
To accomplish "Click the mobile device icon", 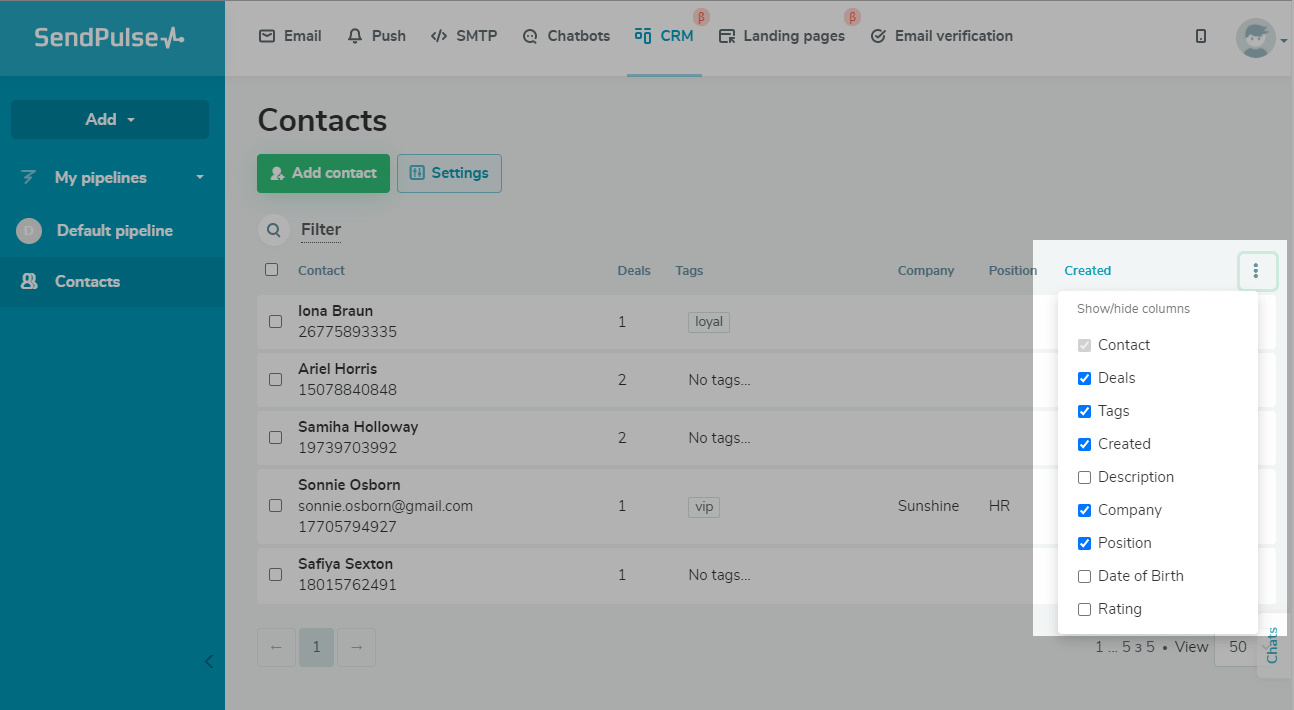I will point(1200,35).
